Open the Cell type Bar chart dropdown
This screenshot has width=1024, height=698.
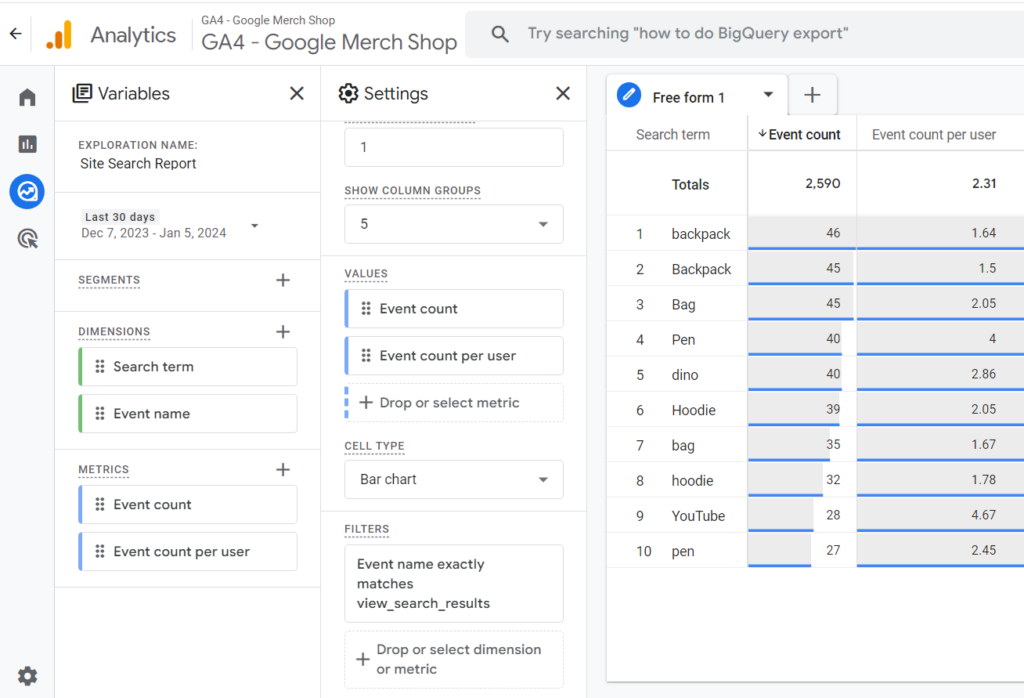coord(453,479)
